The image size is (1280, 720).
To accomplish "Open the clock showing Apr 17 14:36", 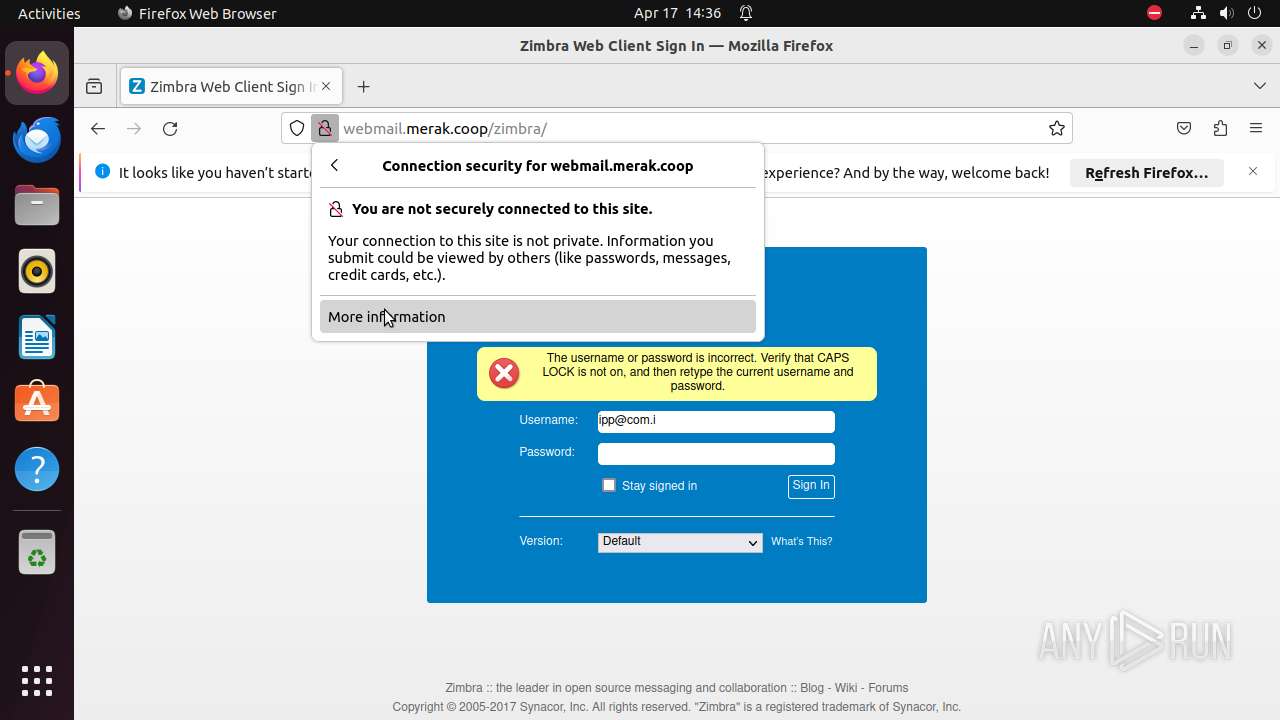I will (x=677, y=13).
